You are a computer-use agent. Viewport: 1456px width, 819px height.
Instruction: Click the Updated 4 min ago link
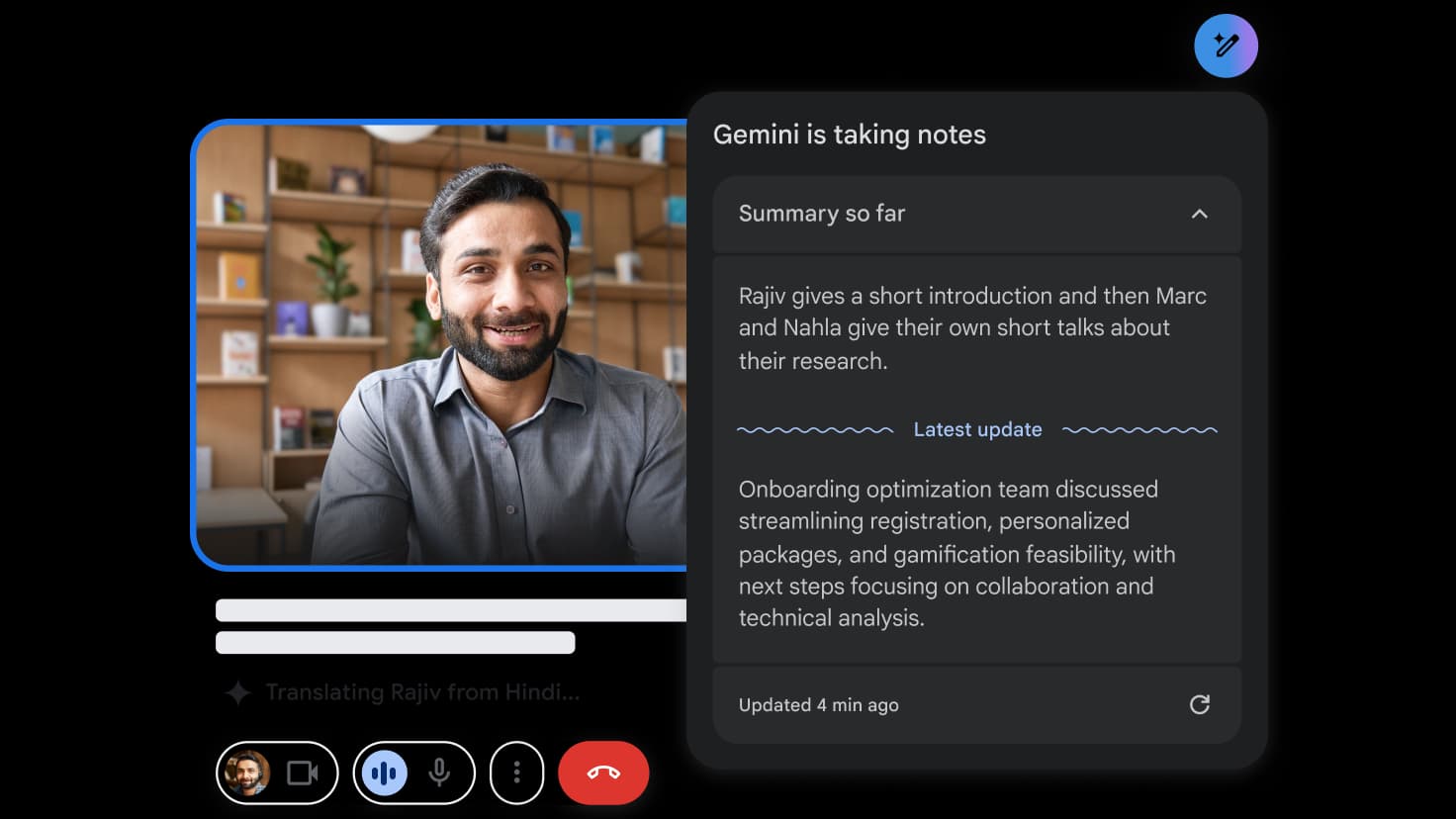[x=817, y=704]
